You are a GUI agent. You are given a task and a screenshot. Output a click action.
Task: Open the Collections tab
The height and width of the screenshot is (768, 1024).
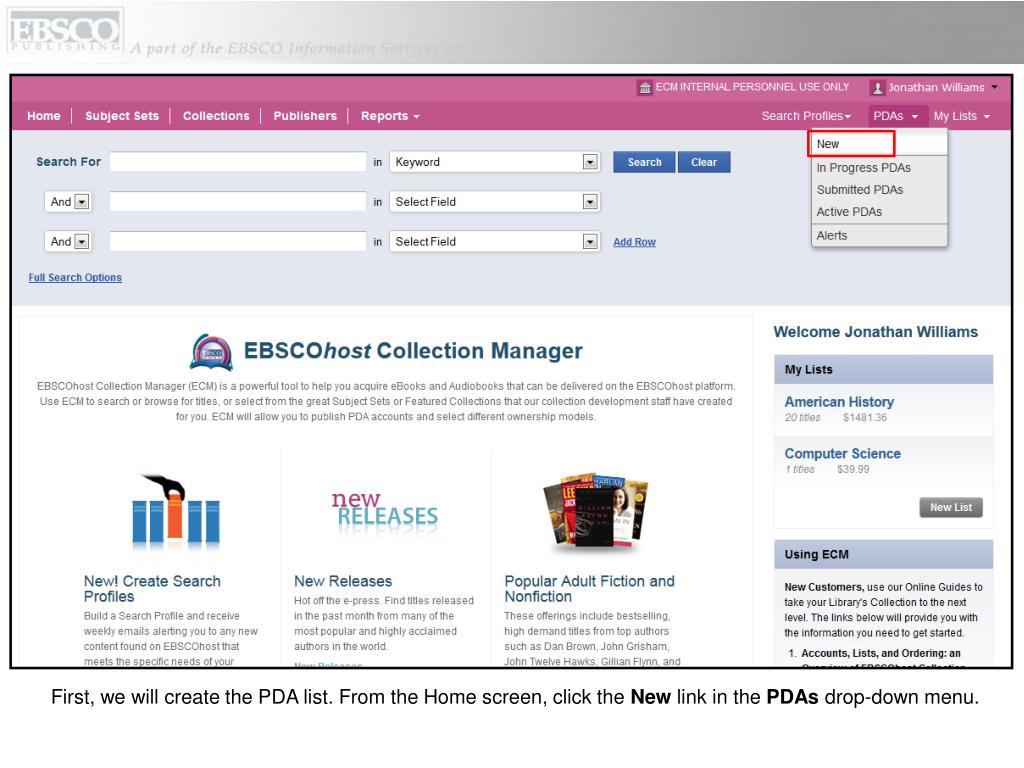point(216,116)
